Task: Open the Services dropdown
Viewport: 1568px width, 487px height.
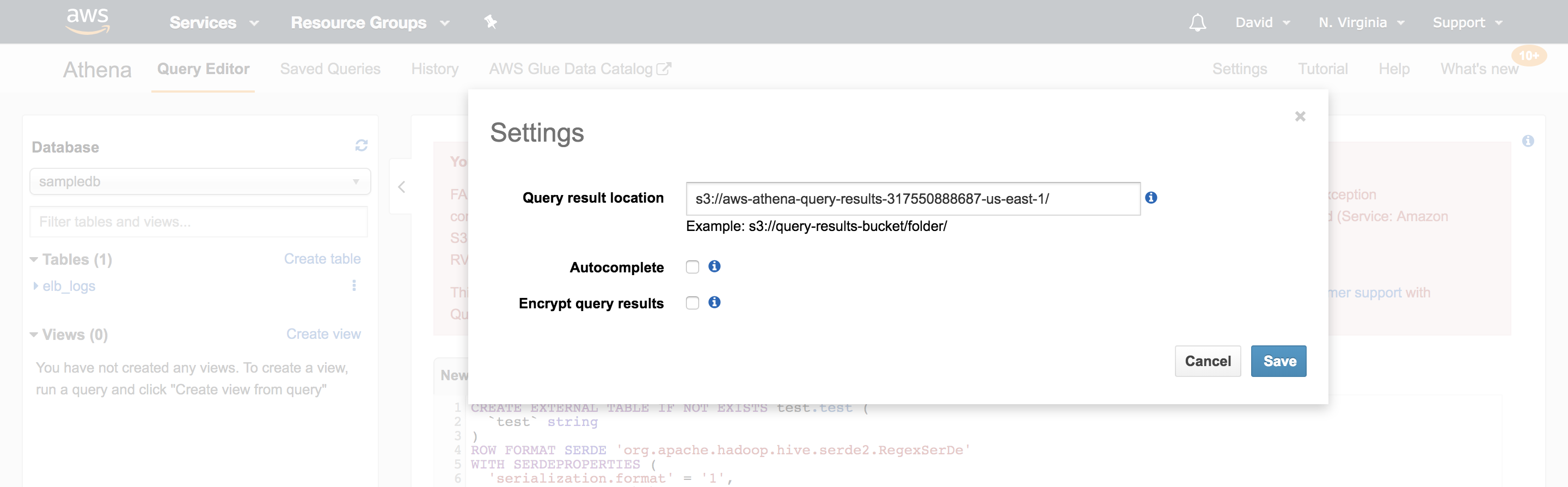Action: pos(215,22)
